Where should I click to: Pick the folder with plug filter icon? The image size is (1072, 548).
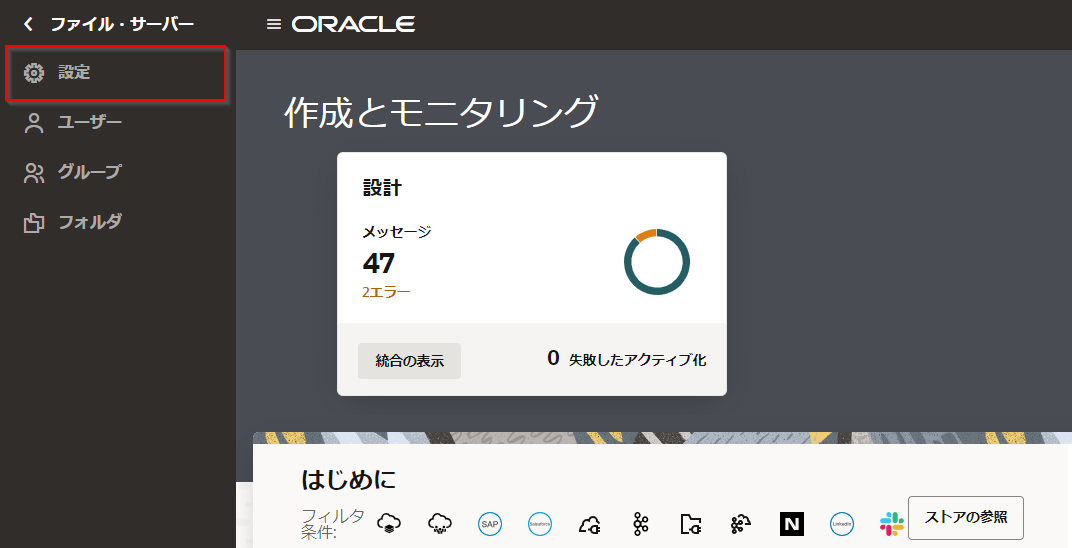click(x=691, y=524)
